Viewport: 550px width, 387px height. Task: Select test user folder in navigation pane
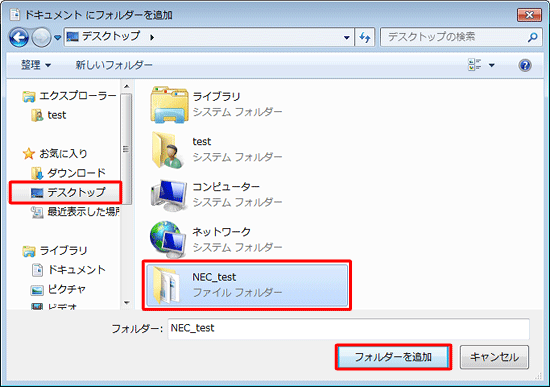coord(49,115)
